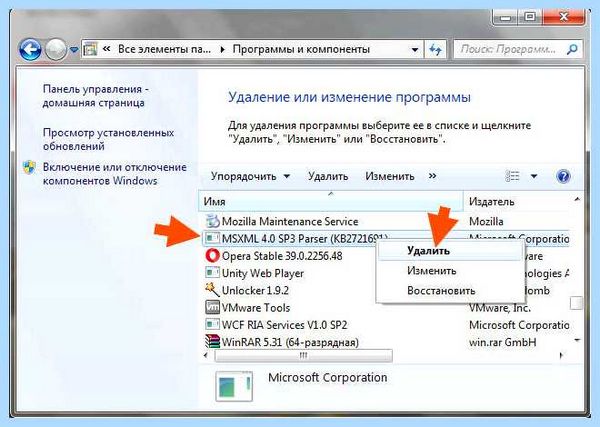The image size is (600, 427).
Task: Open recent pages dropdown beside navigation arrows
Action: pyautogui.click(x=74, y=50)
